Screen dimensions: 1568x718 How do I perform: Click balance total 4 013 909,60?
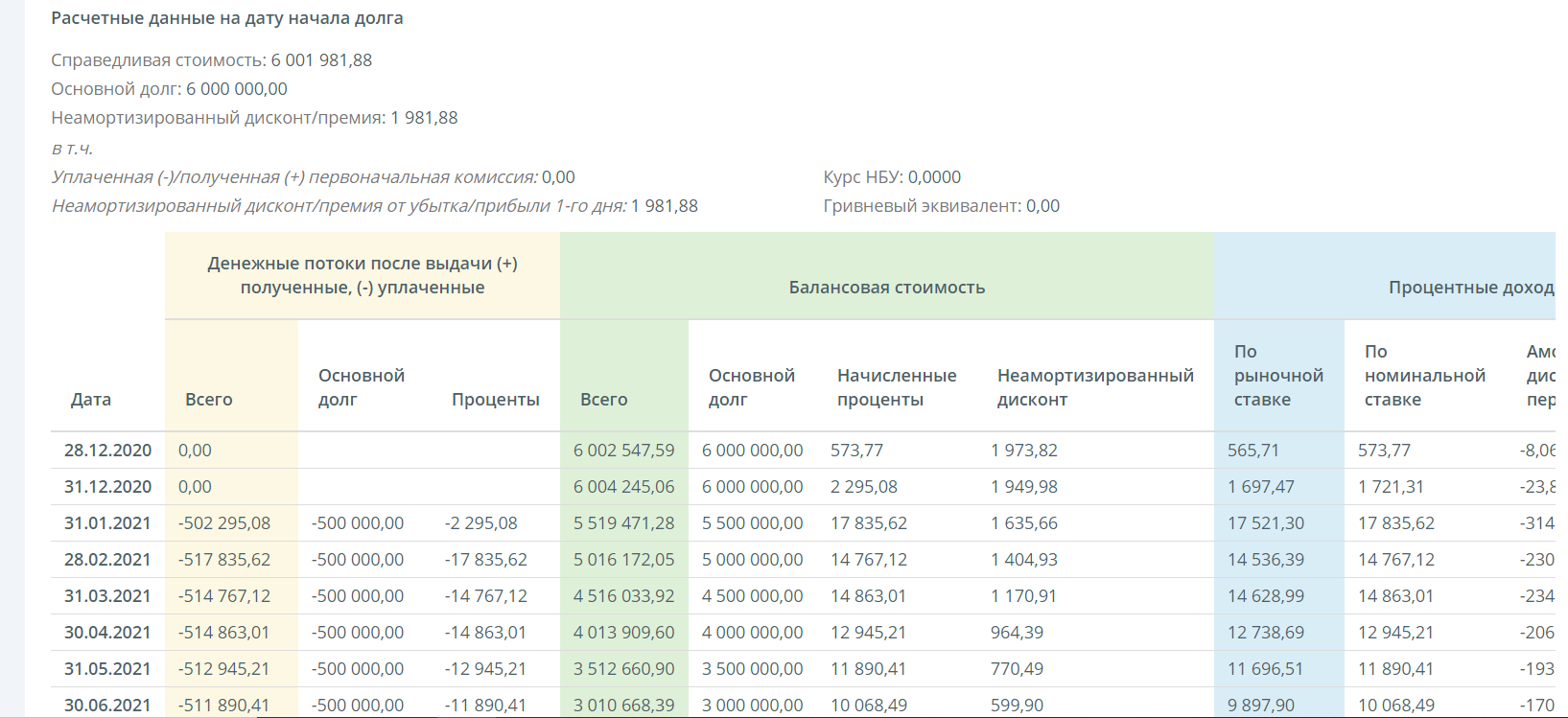(x=624, y=633)
